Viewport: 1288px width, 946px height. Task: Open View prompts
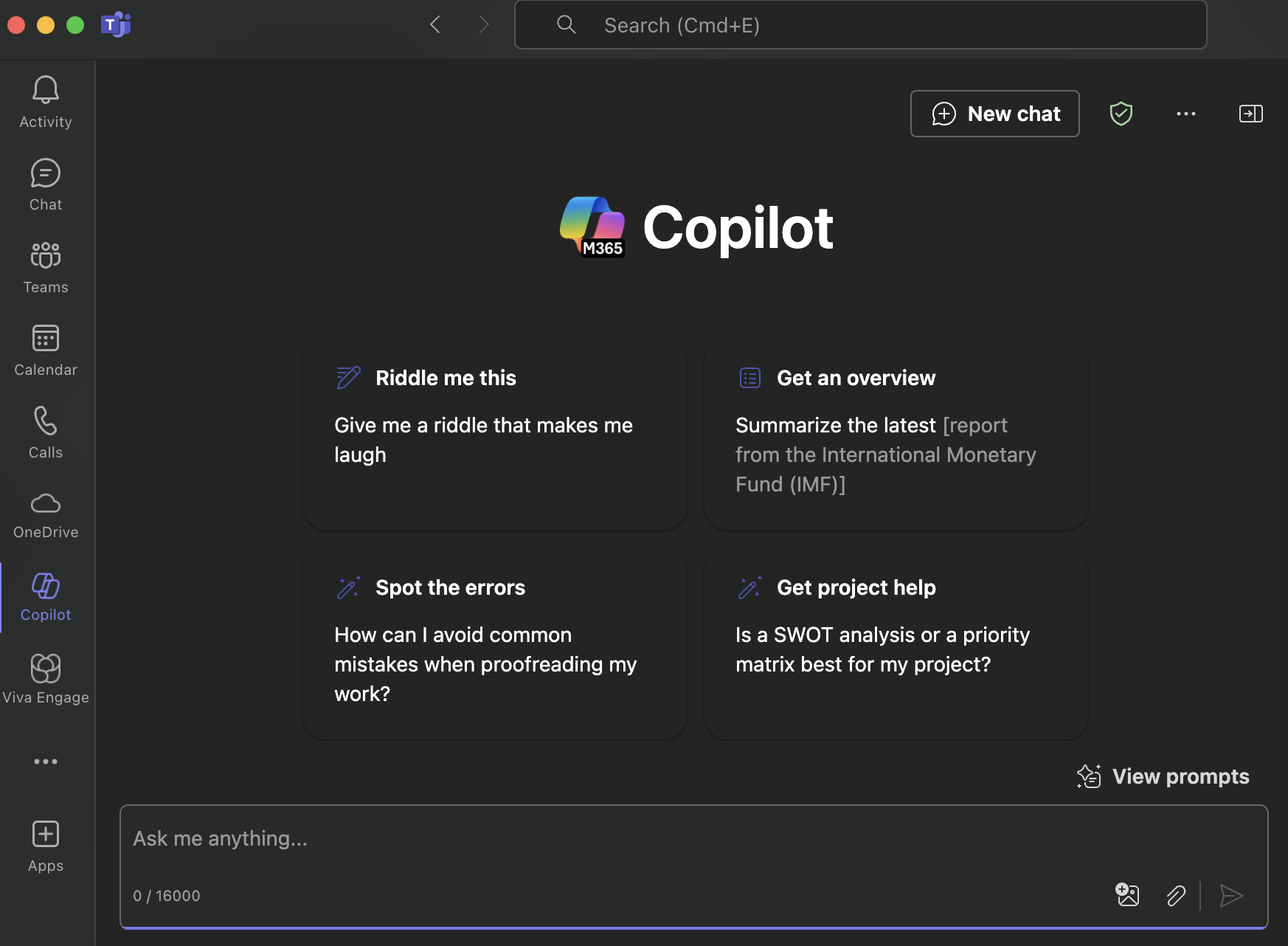tap(1163, 776)
